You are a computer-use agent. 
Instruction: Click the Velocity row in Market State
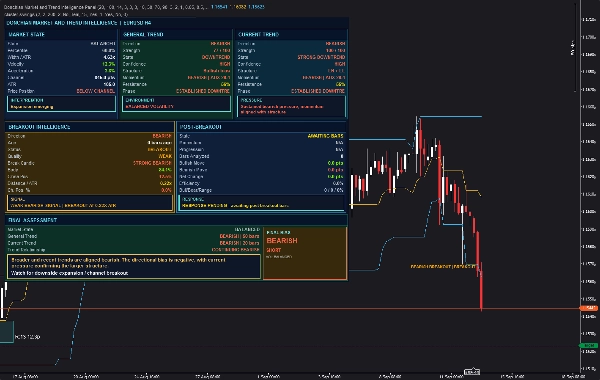point(61,64)
